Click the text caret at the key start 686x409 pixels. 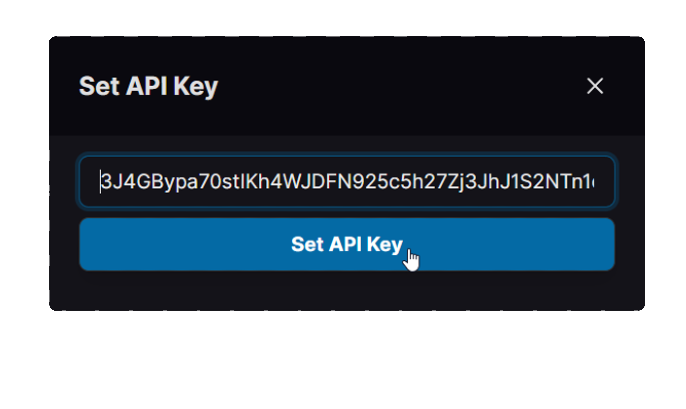pos(100,182)
